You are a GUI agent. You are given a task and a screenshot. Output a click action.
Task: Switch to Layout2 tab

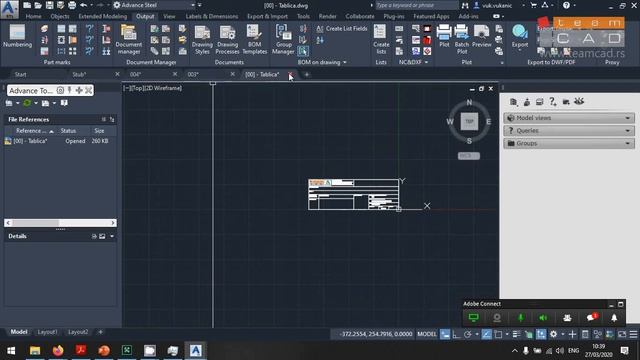(78, 332)
